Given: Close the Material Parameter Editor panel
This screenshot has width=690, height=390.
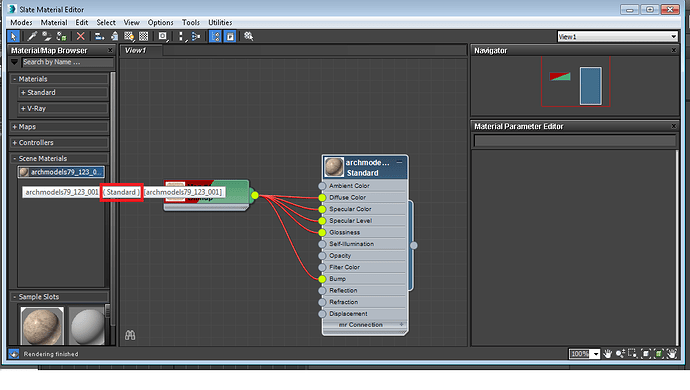Looking at the screenshot, I should (673, 126).
